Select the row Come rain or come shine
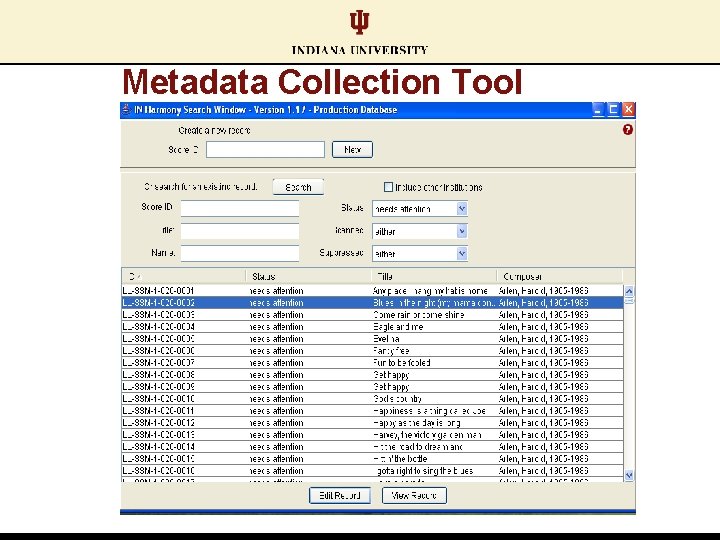 point(372,315)
